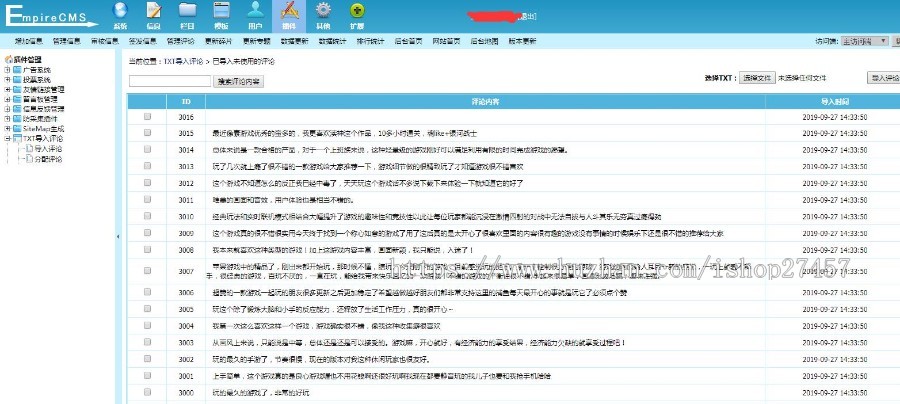
Task: Collapse the left sidebar with the arrow handle
Action: point(118,236)
